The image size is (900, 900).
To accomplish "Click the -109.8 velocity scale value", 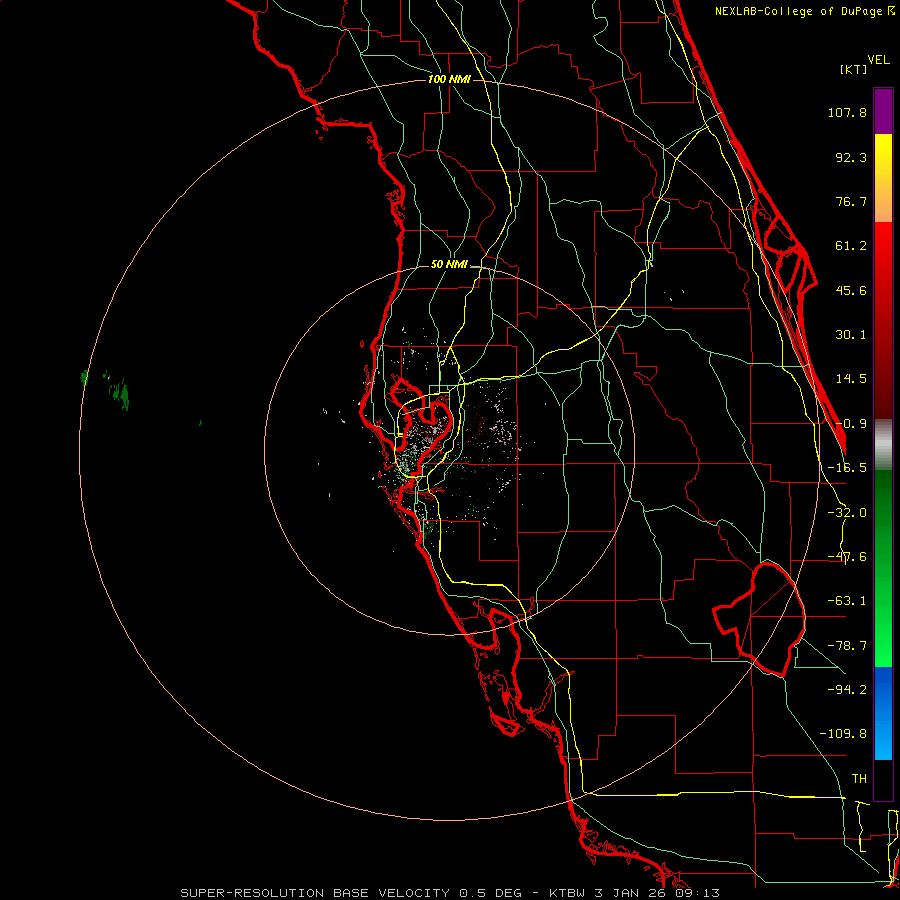I will (843, 734).
